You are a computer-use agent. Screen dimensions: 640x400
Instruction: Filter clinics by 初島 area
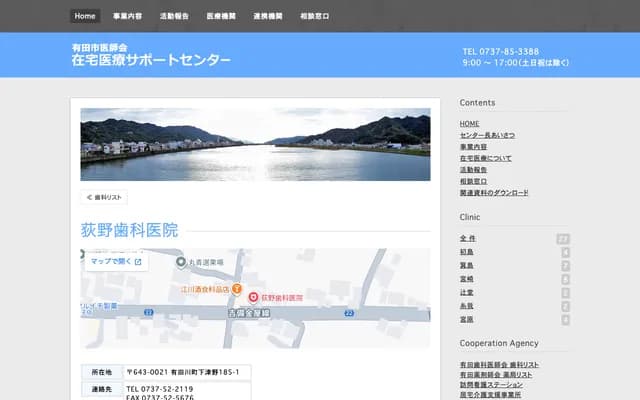(x=467, y=252)
